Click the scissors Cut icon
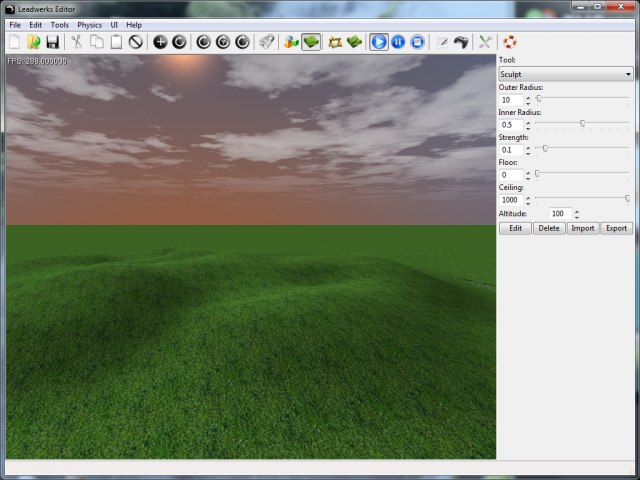Viewport: 640px width, 480px height. coord(76,42)
